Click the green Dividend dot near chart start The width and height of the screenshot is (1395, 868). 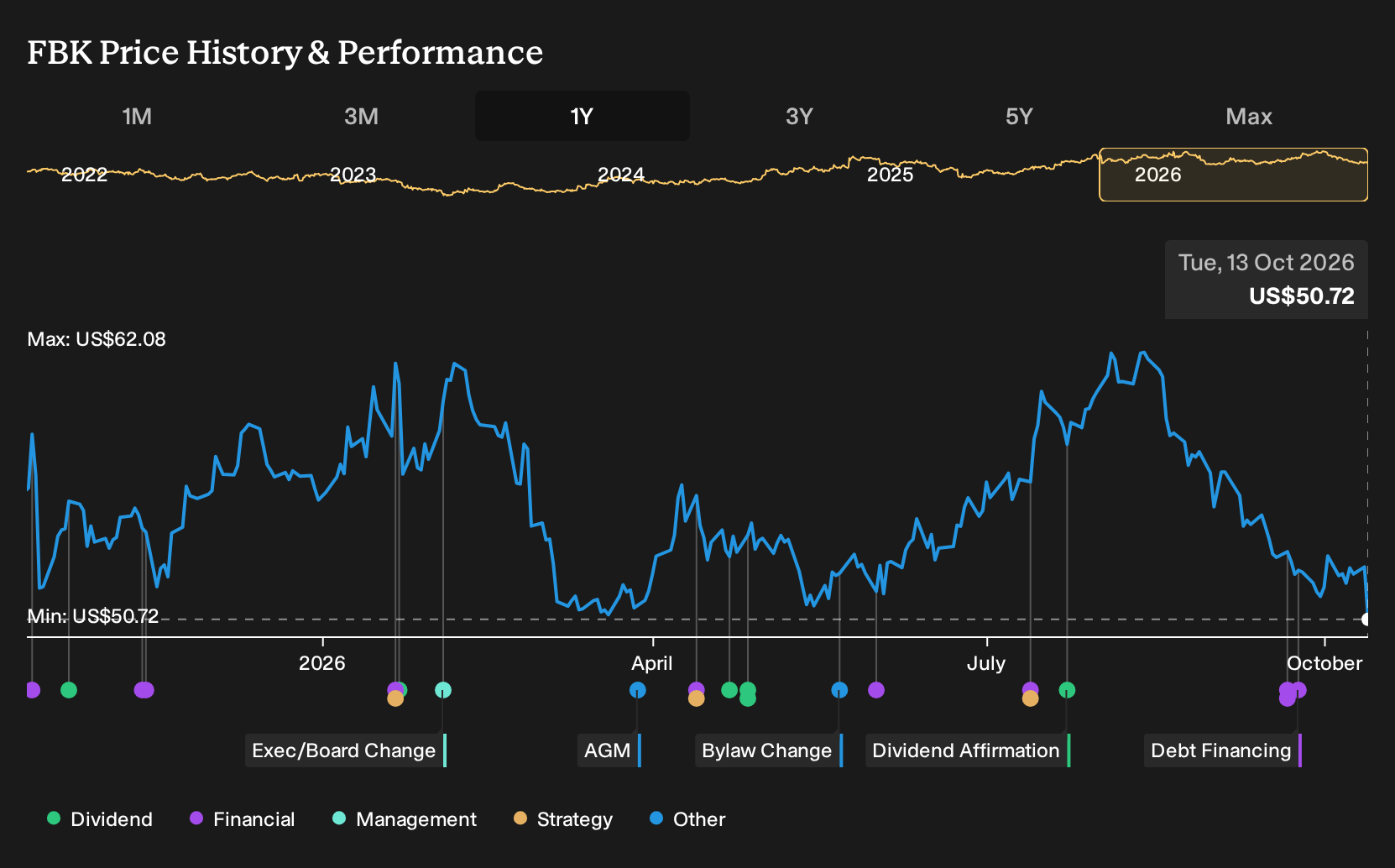tap(69, 690)
